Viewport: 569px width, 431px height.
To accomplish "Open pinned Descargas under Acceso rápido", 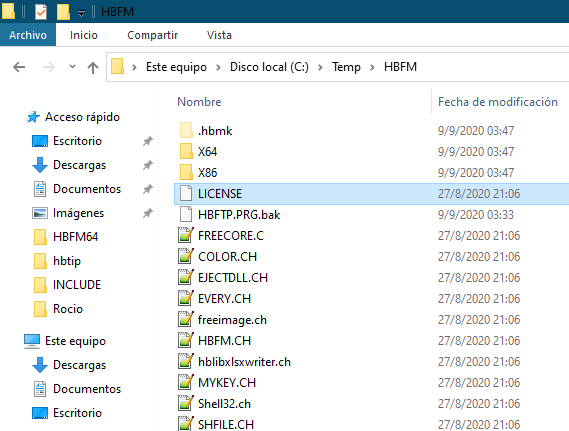I will click(x=79, y=165).
